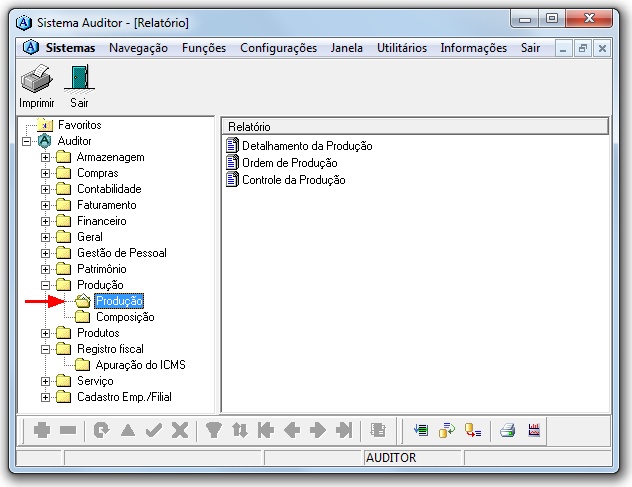Open Detalhamento da Produção report
This screenshot has width=632, height=487.
[306, 146]
